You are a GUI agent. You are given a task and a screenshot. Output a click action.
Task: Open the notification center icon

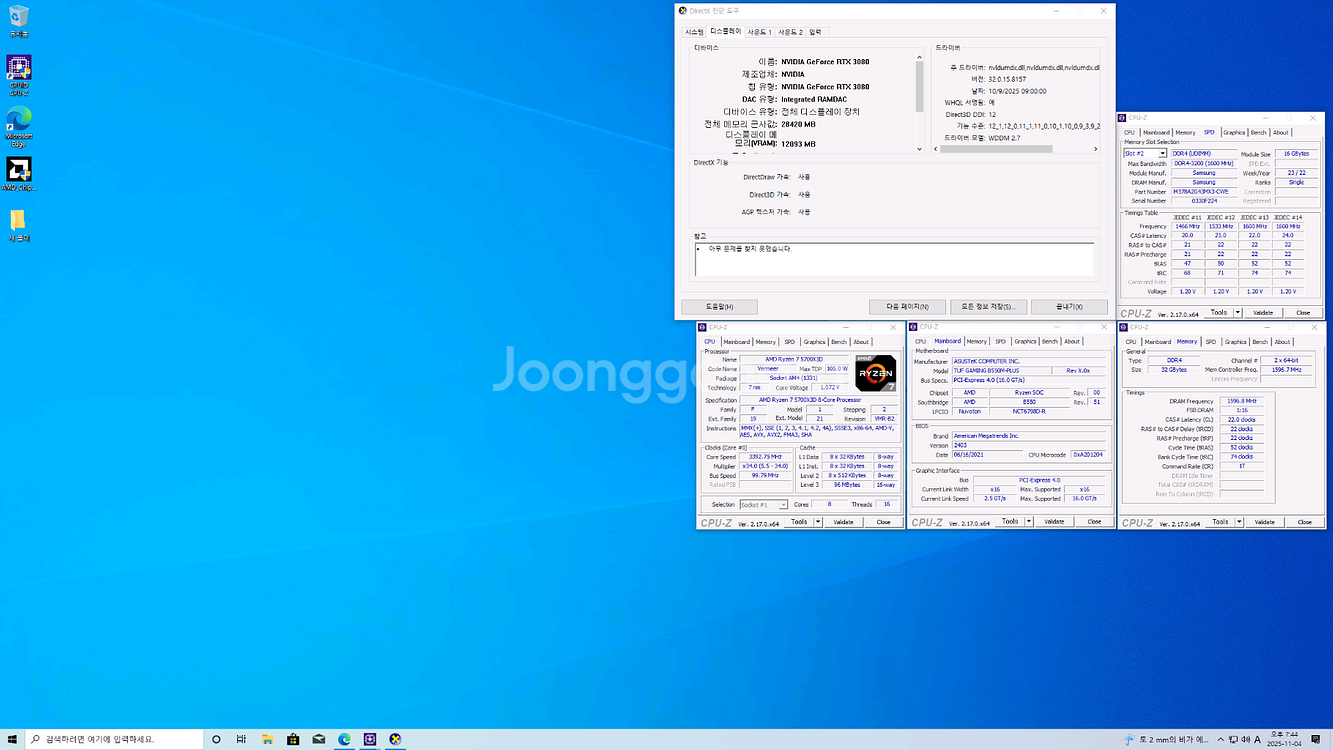coord(1316,740)
